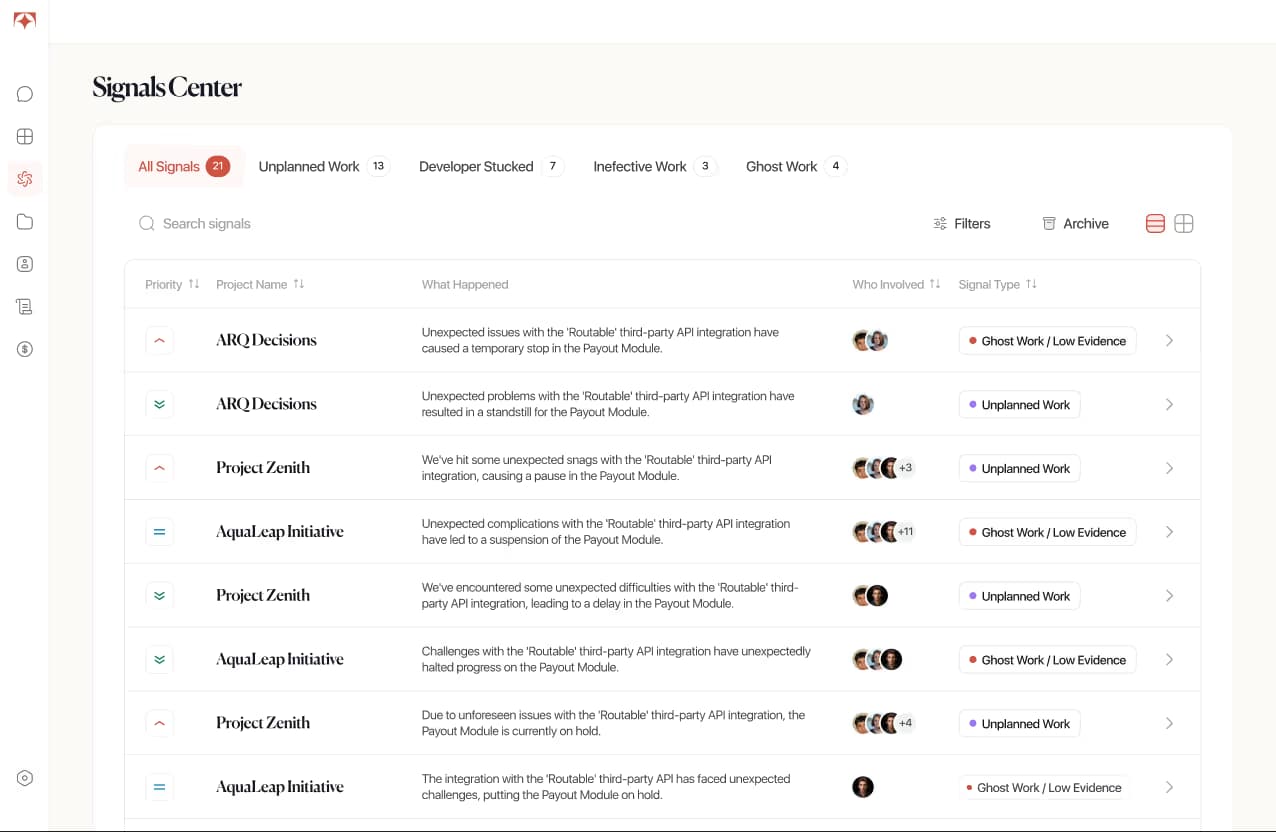
Task: Expand the second ARQ Decisions Unplanned Work chevron
Action: [x=1169, y=405]
